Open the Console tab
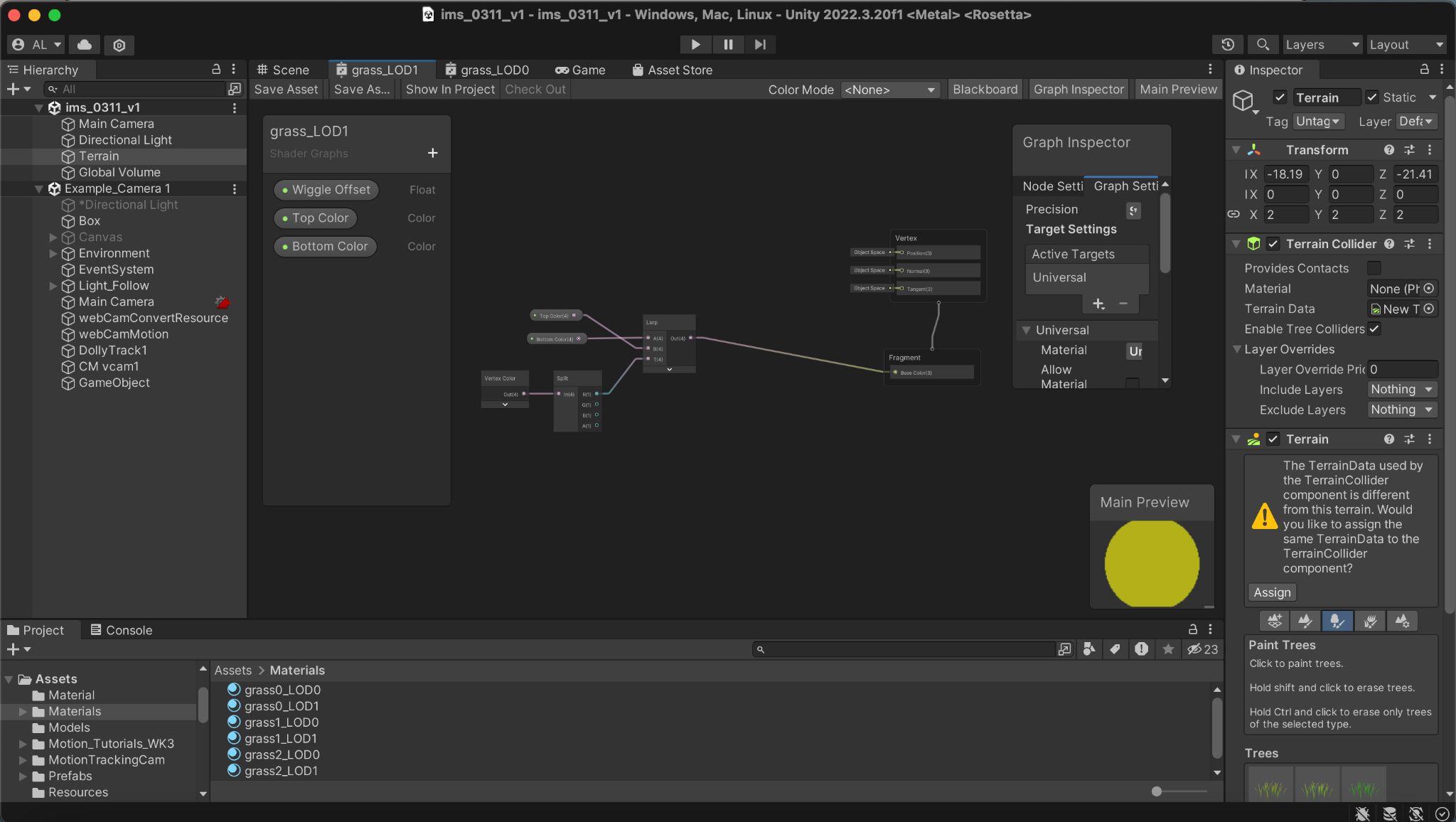 point(121,630)
